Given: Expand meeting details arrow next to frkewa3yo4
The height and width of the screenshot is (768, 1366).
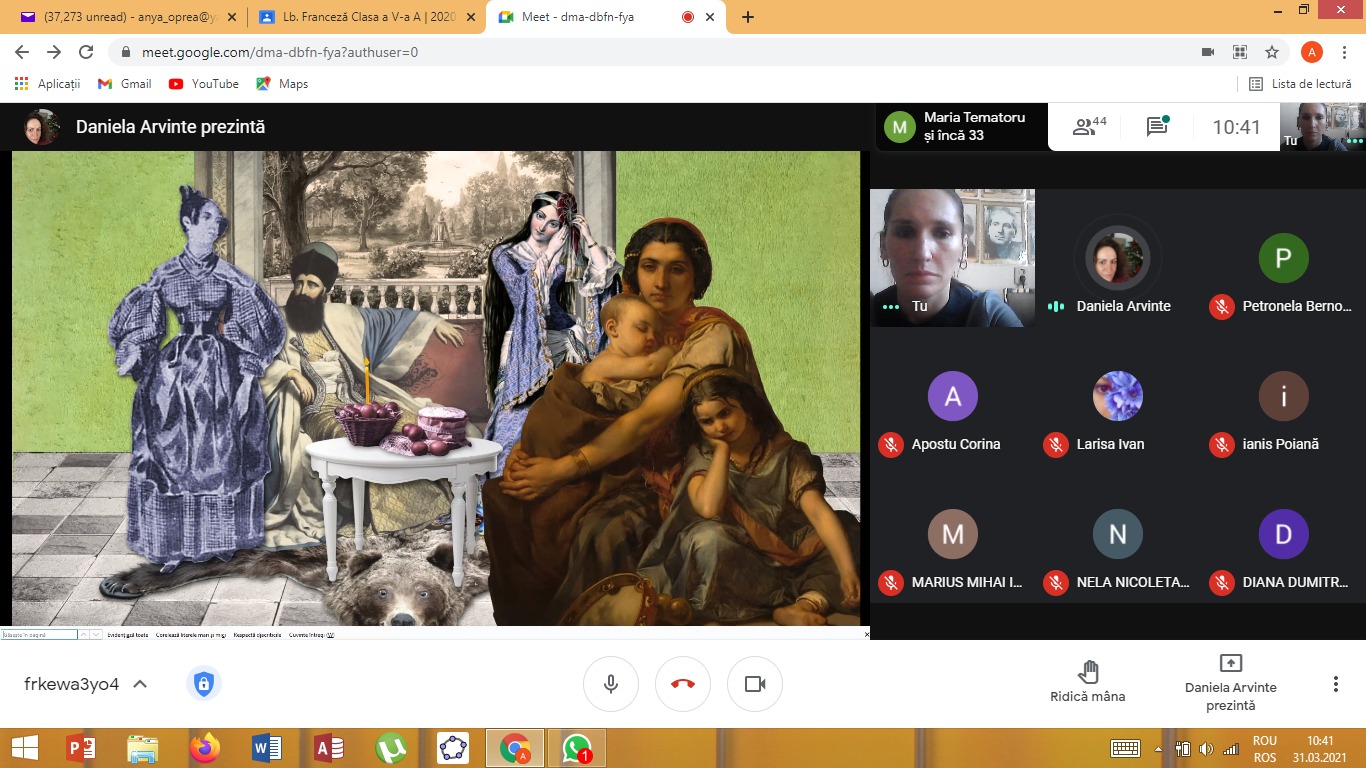Looking at the screenshot, I should point(140,684).
